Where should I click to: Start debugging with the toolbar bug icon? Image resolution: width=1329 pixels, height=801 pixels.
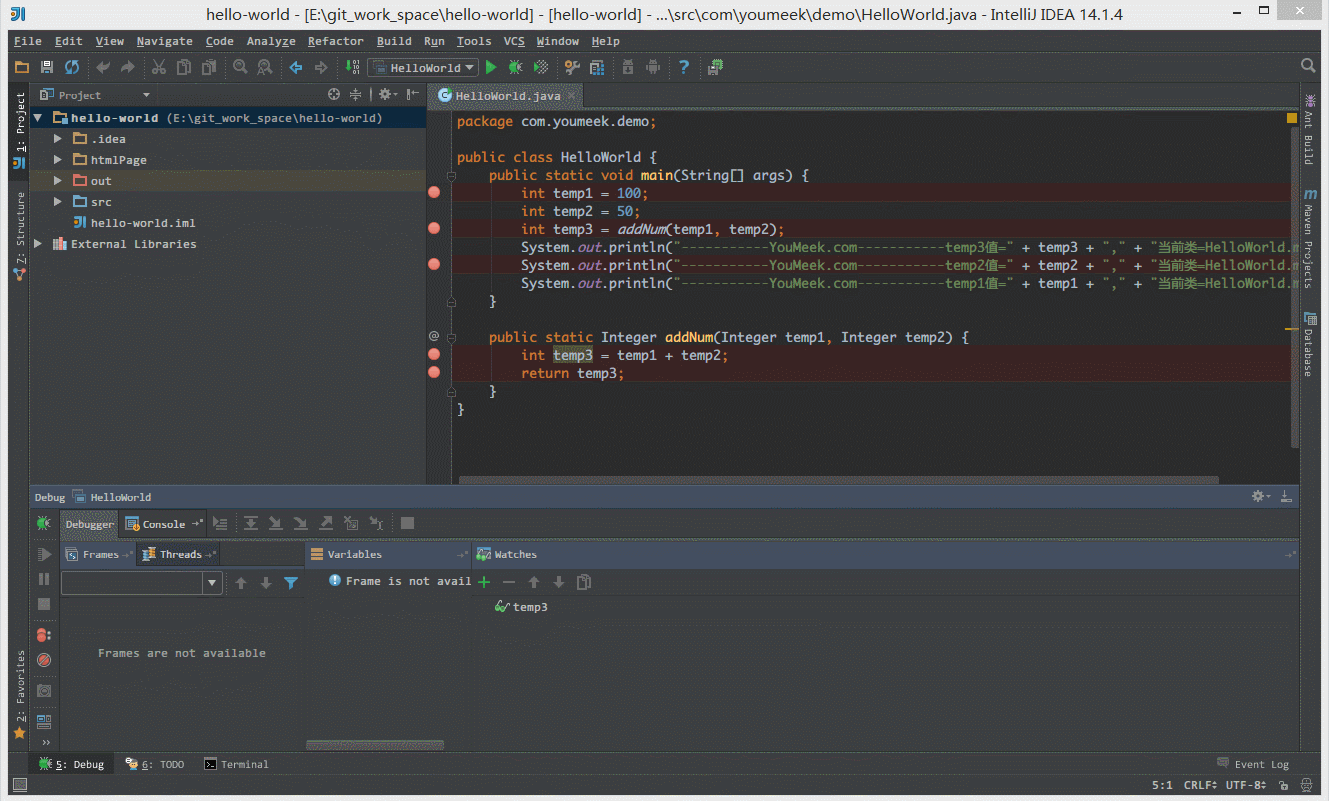click(515, 67)
